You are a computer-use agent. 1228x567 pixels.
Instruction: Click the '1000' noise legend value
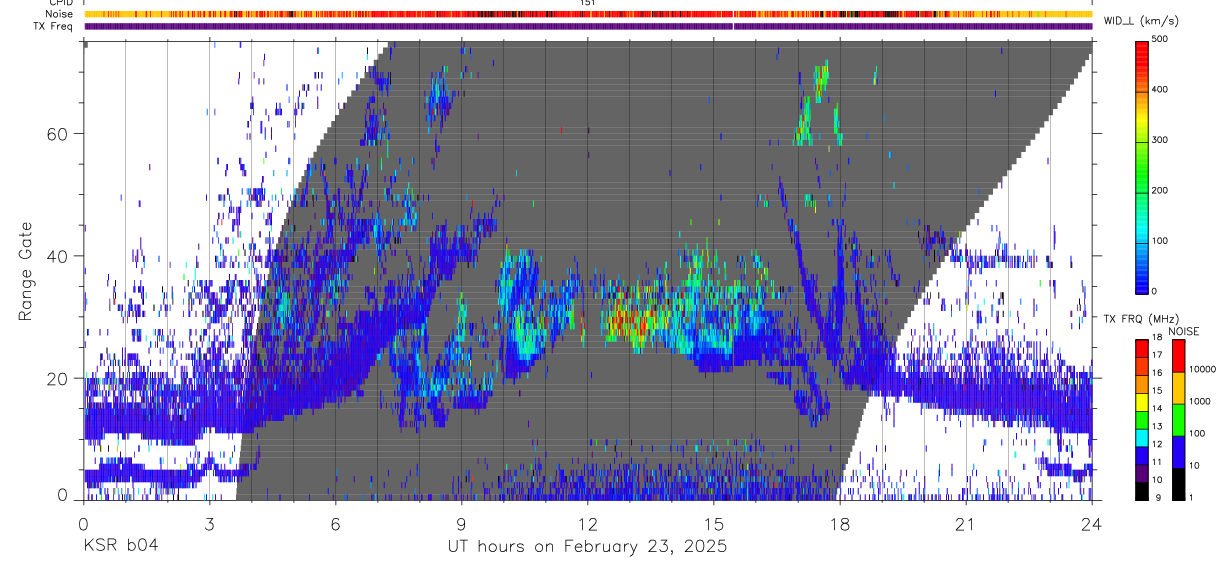[1202, 401]
